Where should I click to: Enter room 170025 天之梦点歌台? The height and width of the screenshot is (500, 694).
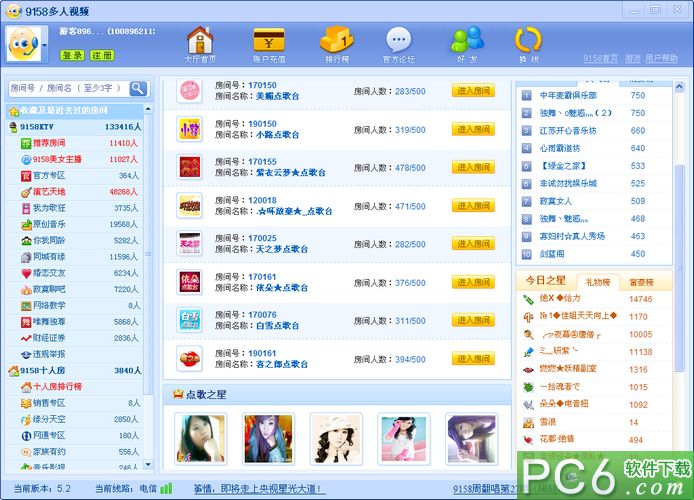point(473,244)
